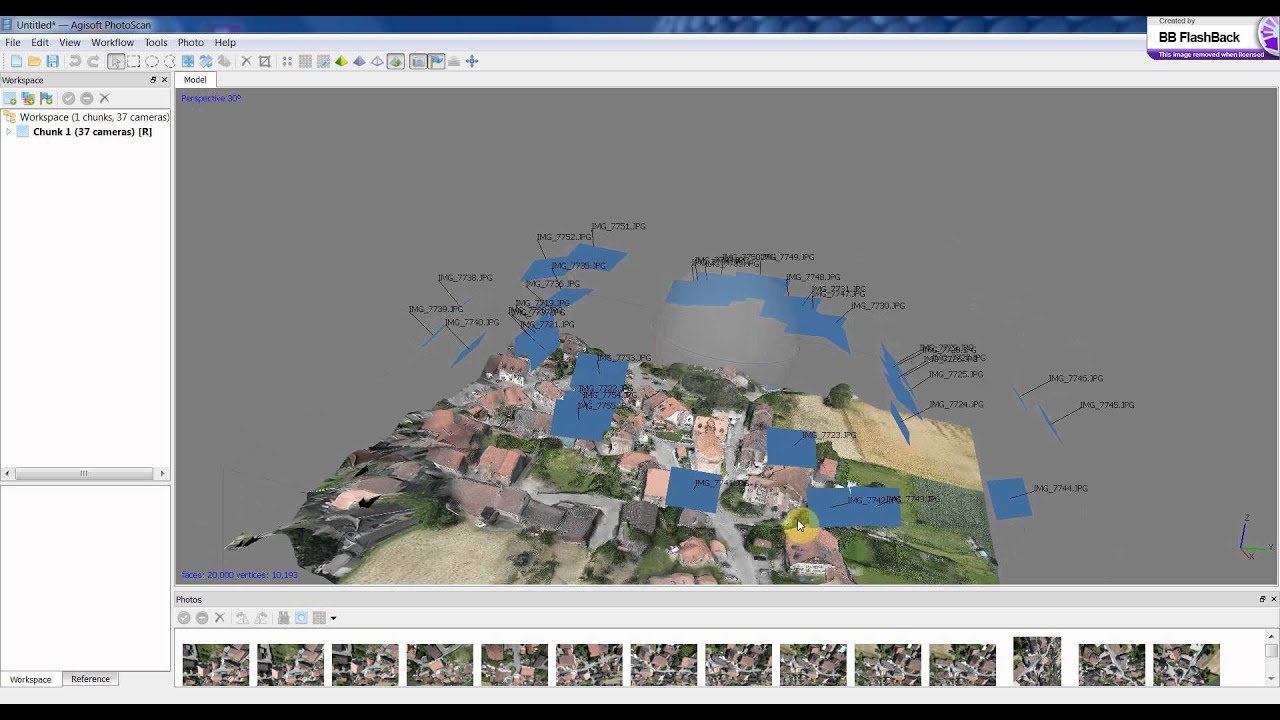Add a chunk in the Workspace toolbar
Image resolution: width=1280 pixels, height=720 pixels.
[x=10, y=98]
